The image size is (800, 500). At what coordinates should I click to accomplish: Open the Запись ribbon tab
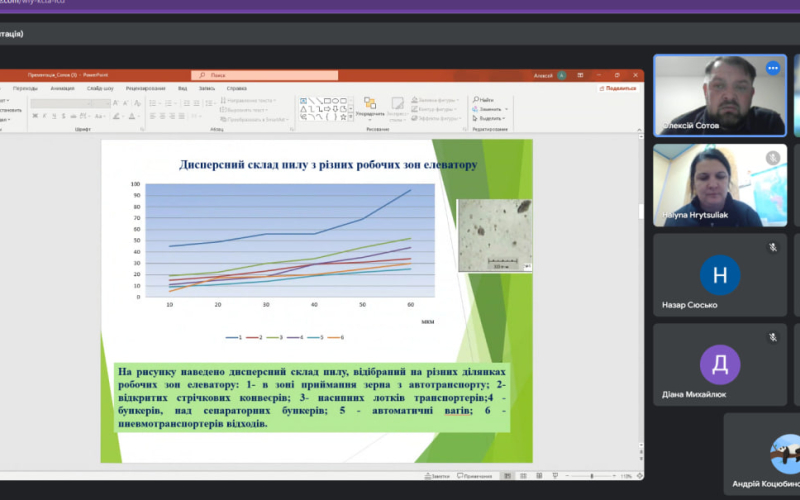pyautogui.click(x=207, y=88)
